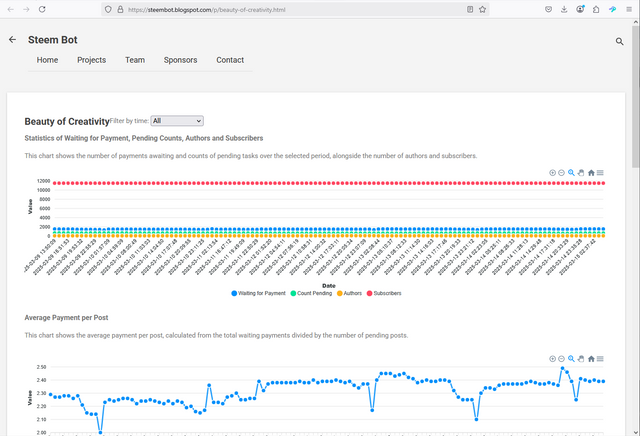
Task: Reset zoom with home icon on first chart
Action: tap(591, 173)
